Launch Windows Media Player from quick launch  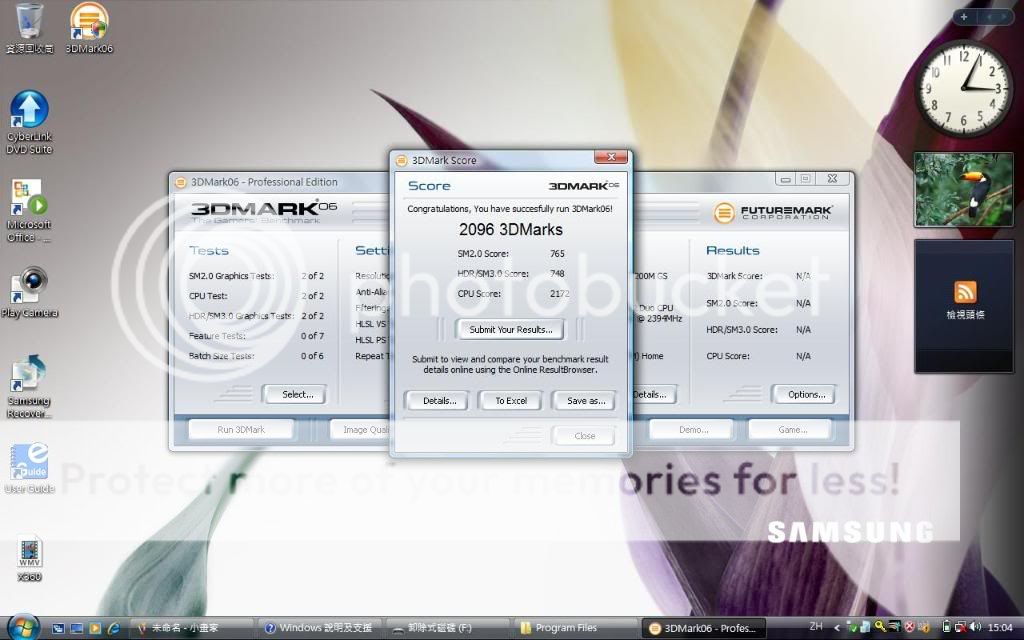coord(95,628)
